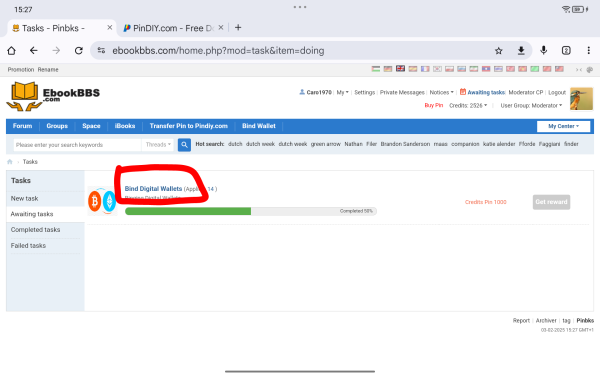600x375 pixels.
Task: Select New task in sidebar
Action: (24, 198)
